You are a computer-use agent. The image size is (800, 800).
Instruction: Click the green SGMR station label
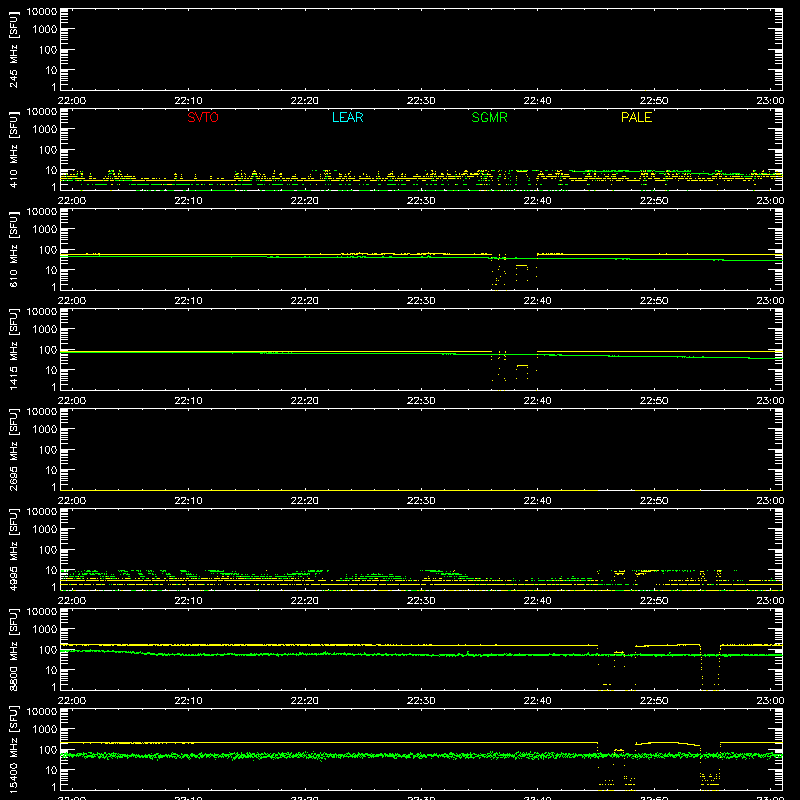pyautogui.click(x=489, y=117)
